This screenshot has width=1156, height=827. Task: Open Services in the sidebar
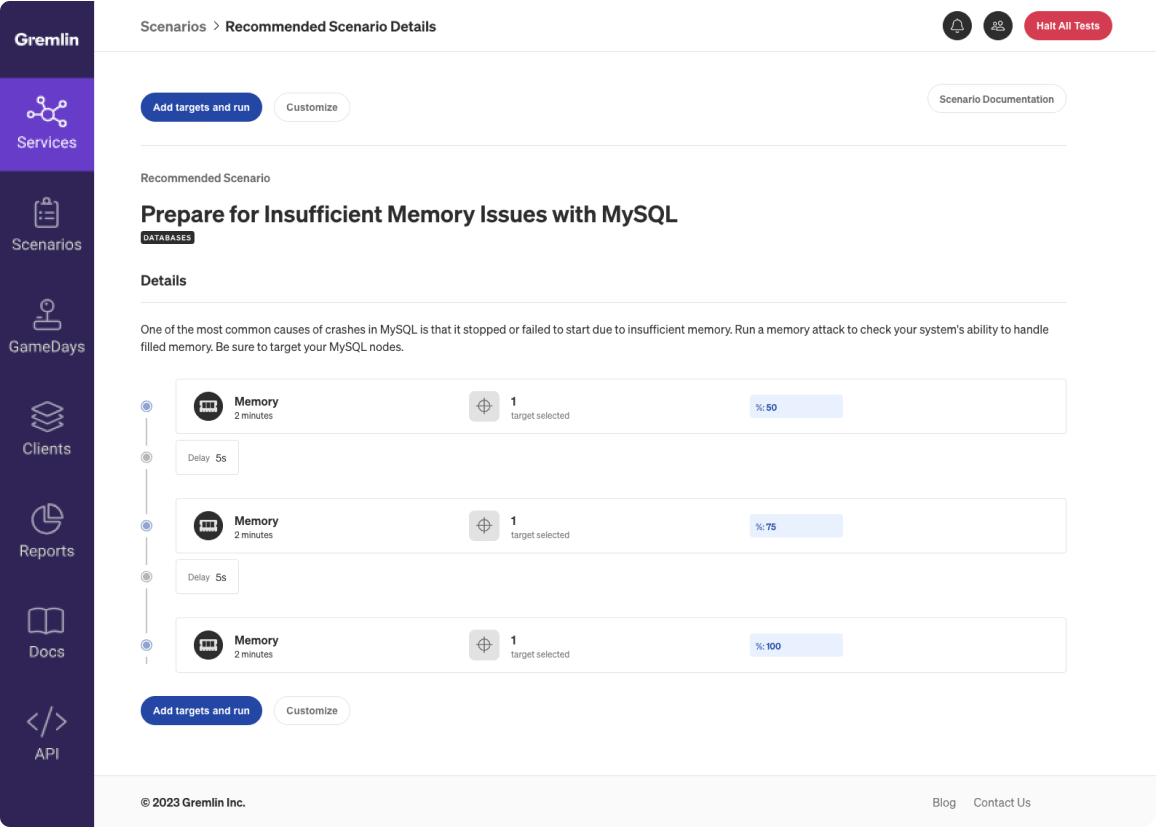point(47,124)
